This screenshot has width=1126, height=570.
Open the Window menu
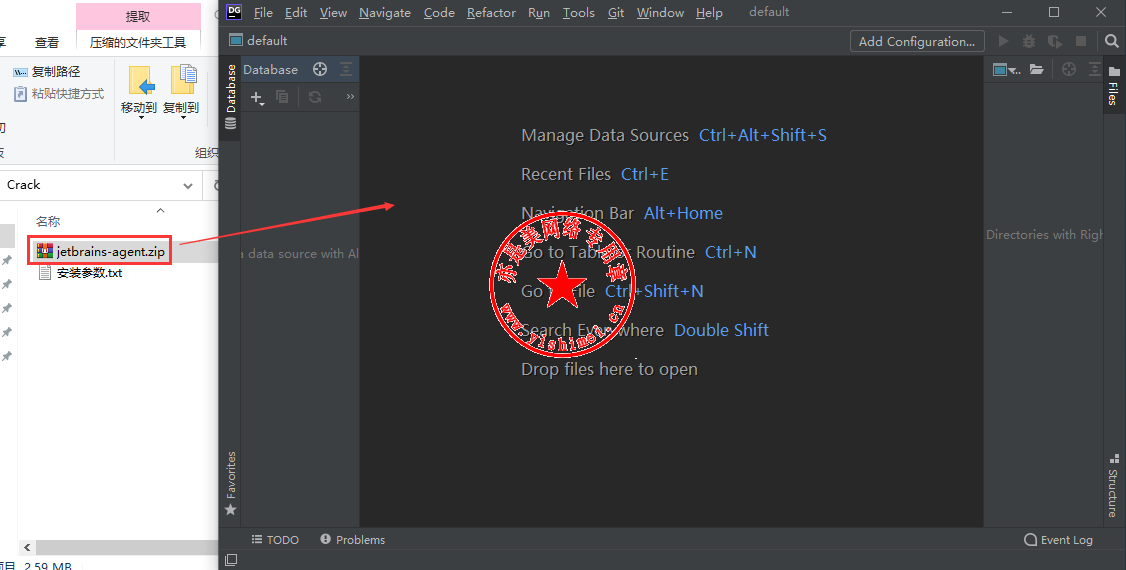[x=660, y=13]
